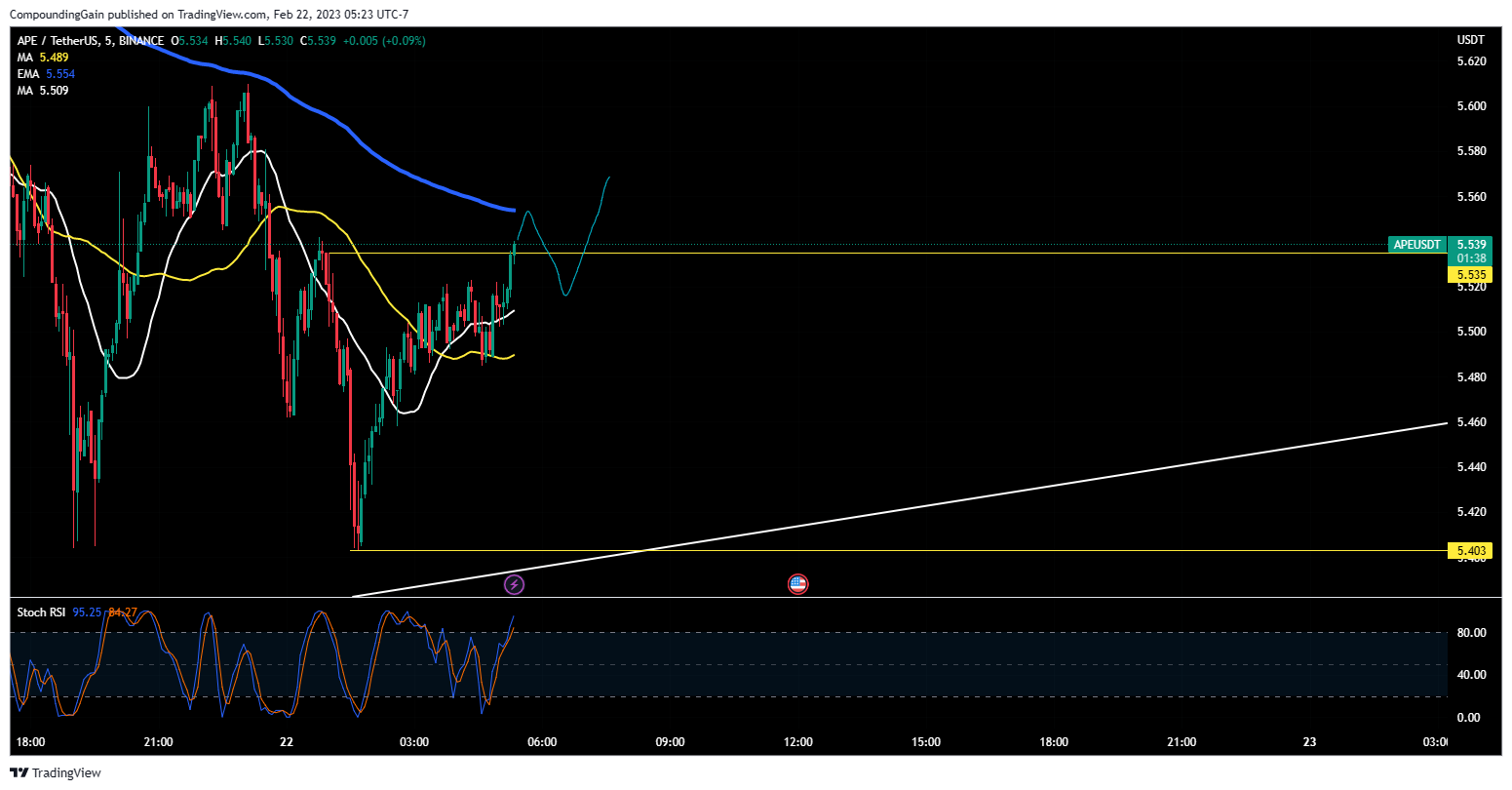Click the US flag economic event icon

tap(797, 584)
